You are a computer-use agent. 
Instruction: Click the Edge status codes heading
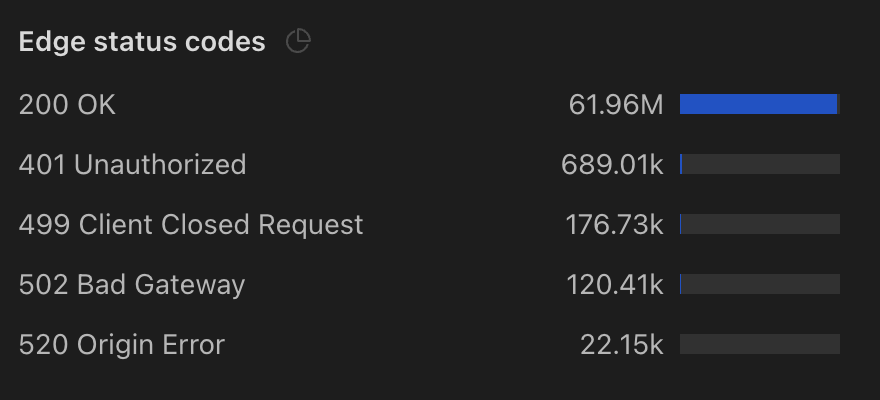tap(142, 42)
